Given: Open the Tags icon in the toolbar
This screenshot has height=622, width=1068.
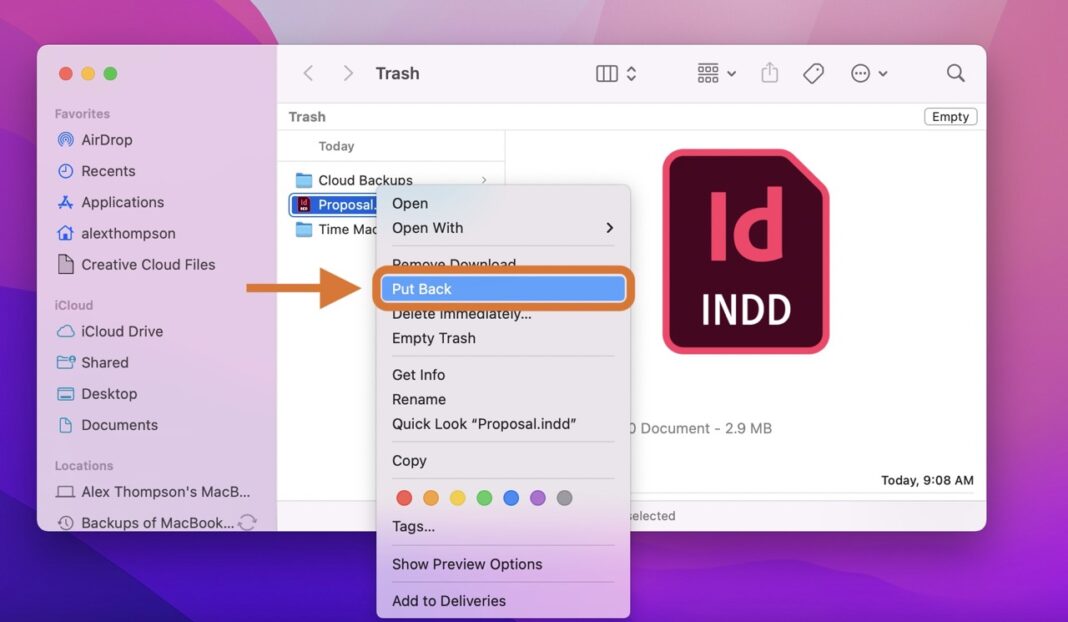Looking at the screenshot, I should [813, 73].
